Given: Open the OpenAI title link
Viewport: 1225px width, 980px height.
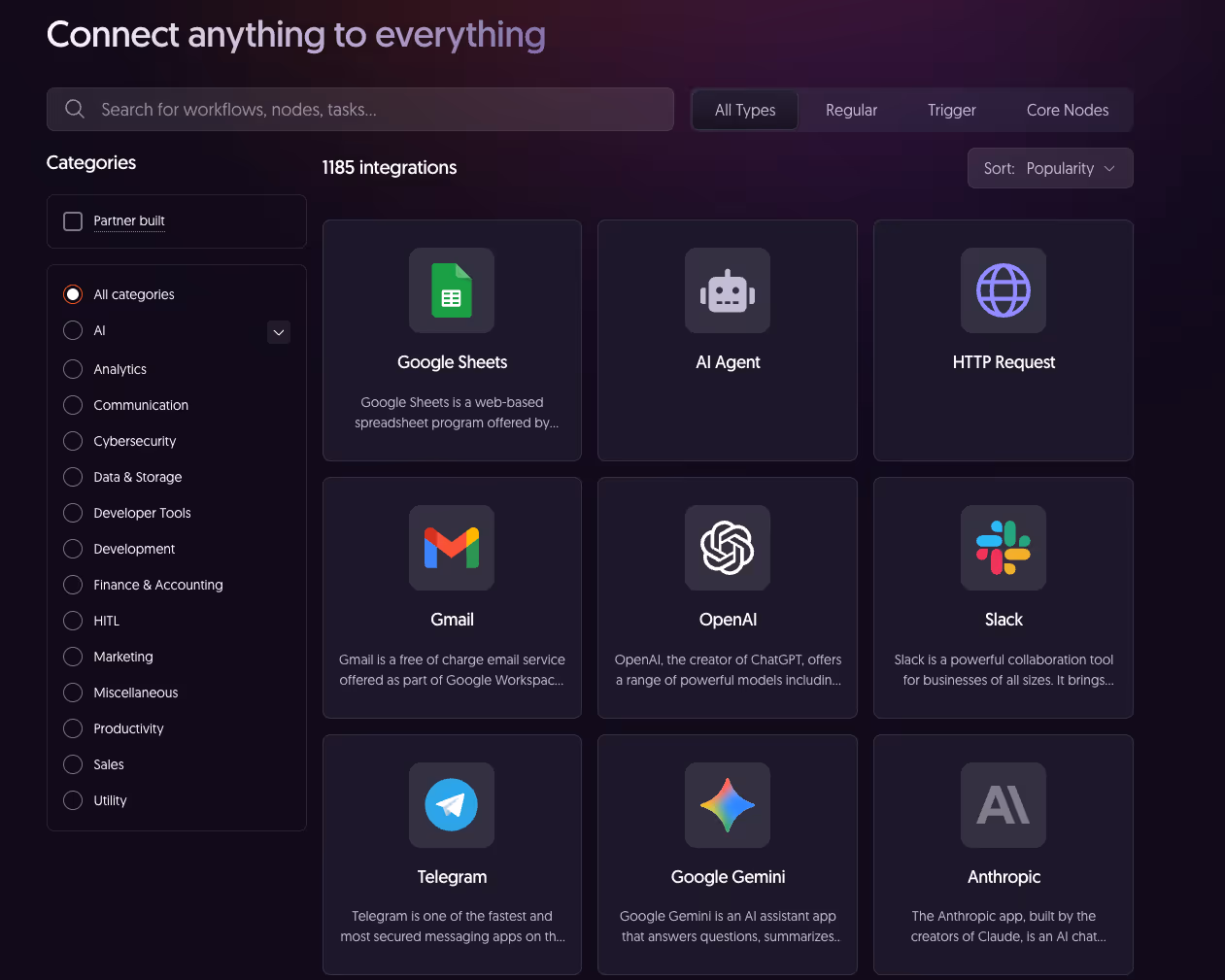Looking at the screenshot, I should pyautogui.click(x=728, y=620).
